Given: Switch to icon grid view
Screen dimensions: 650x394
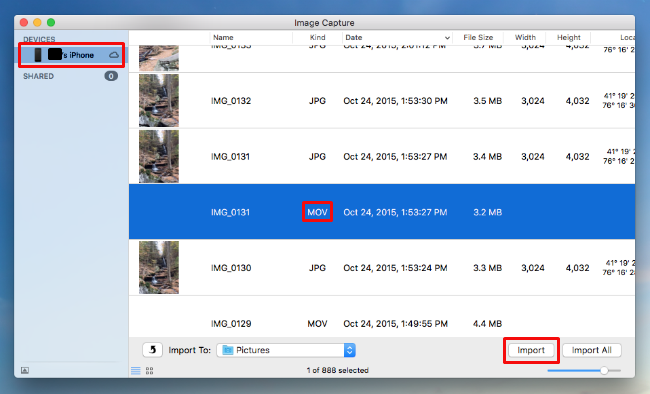Looking at the screenshot, I should (150, 371).
